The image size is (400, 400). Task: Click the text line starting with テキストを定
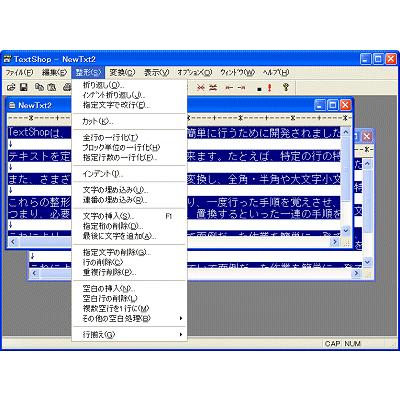pos(39,156)
